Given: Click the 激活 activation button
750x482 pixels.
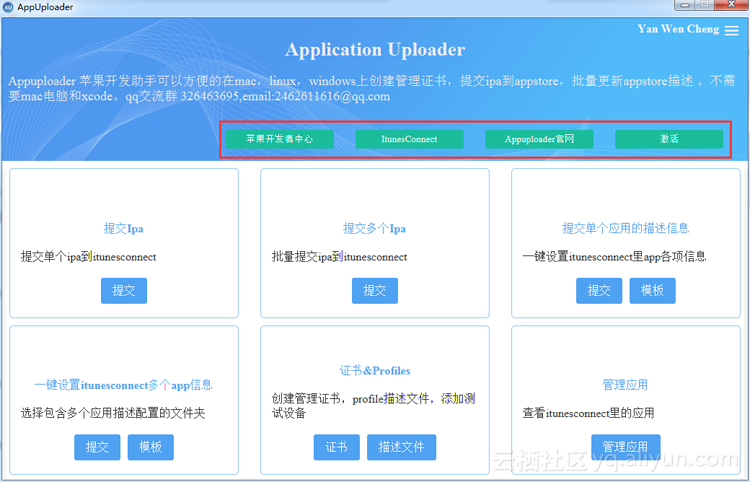Looking at the screenshot, I should pyautogui.click(x=669, y=139).
